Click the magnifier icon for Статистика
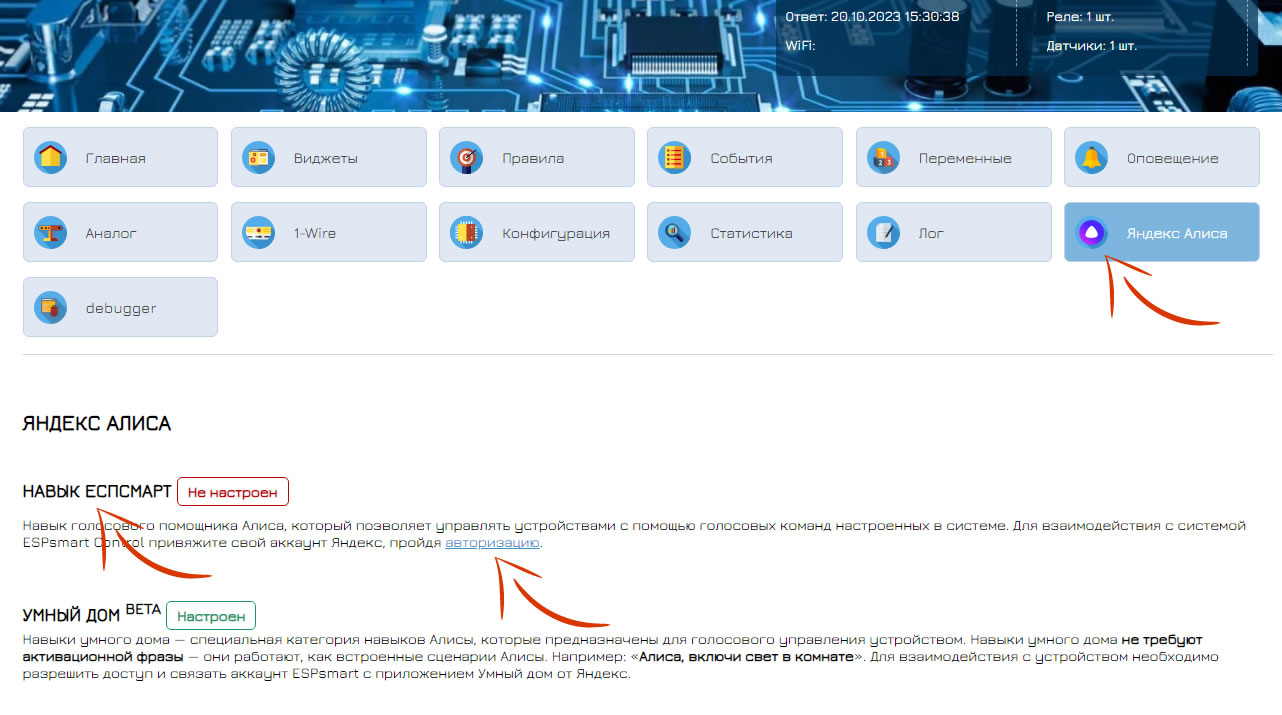The image size is (1282, 715). coord(675,233)
